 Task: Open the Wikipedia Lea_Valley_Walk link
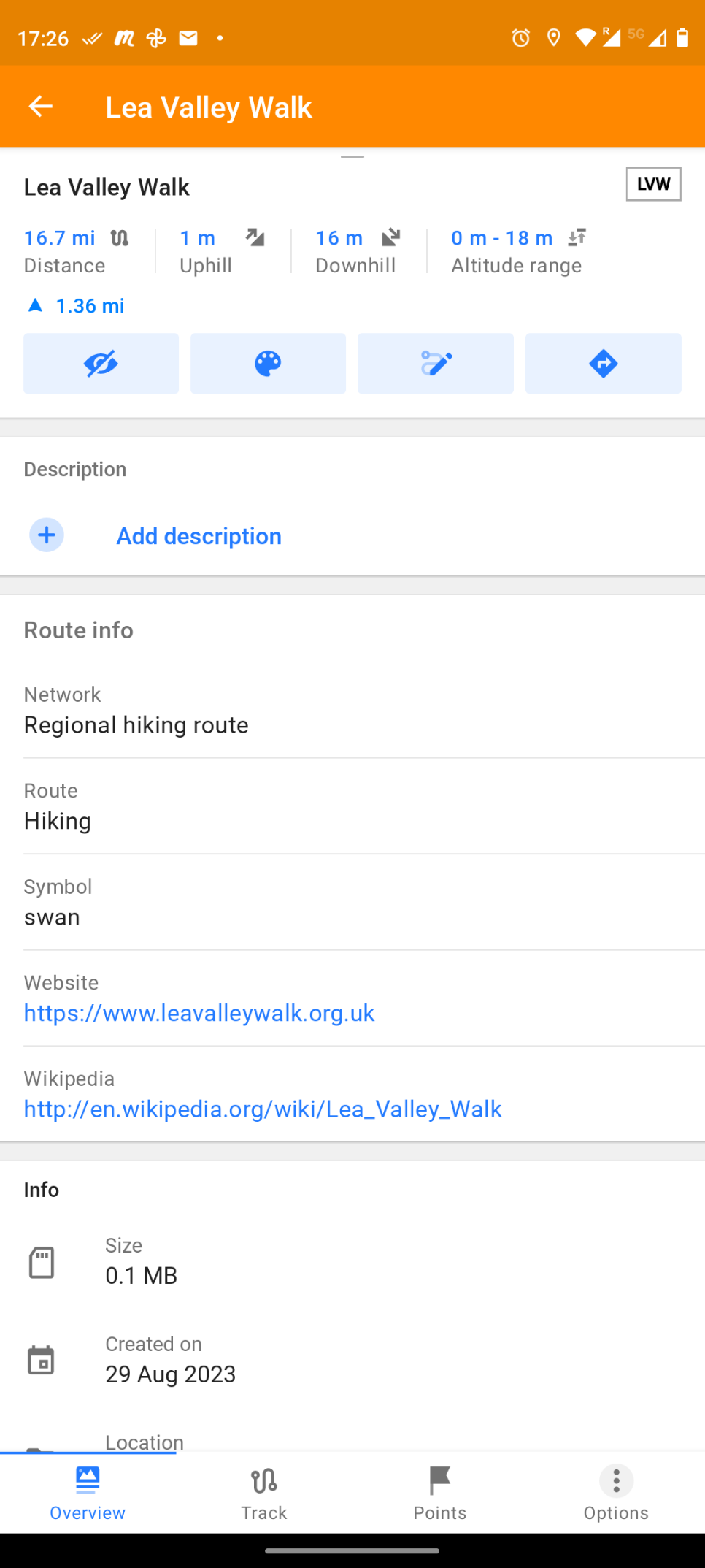coord(263,1109)
